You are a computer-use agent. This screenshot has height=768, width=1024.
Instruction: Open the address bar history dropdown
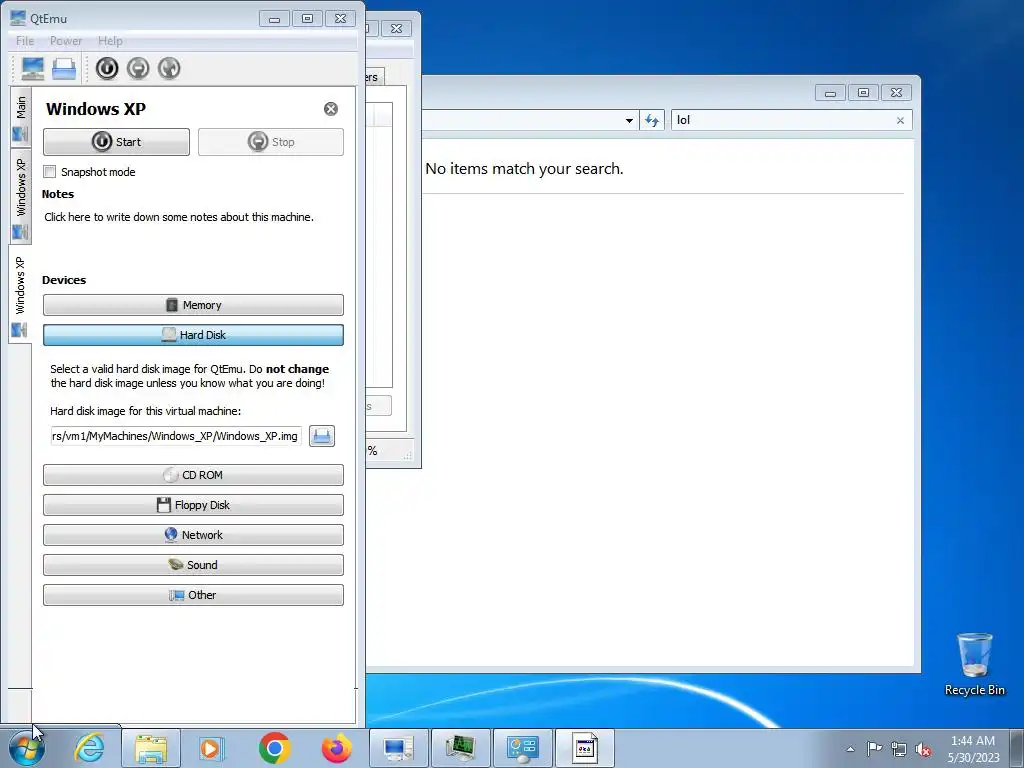point(629,120)
